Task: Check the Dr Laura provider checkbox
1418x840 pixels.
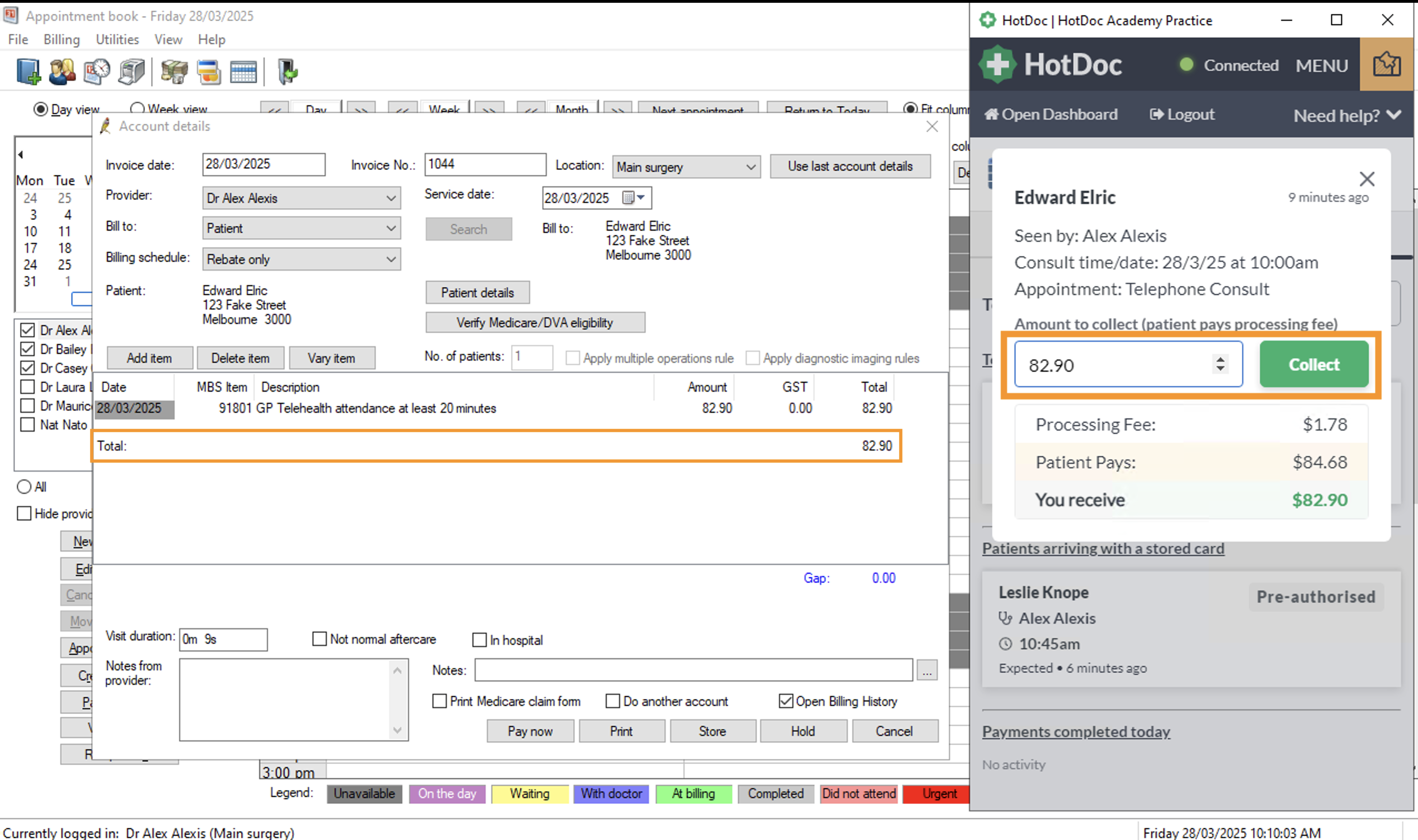Action: [x=27, y=387]
